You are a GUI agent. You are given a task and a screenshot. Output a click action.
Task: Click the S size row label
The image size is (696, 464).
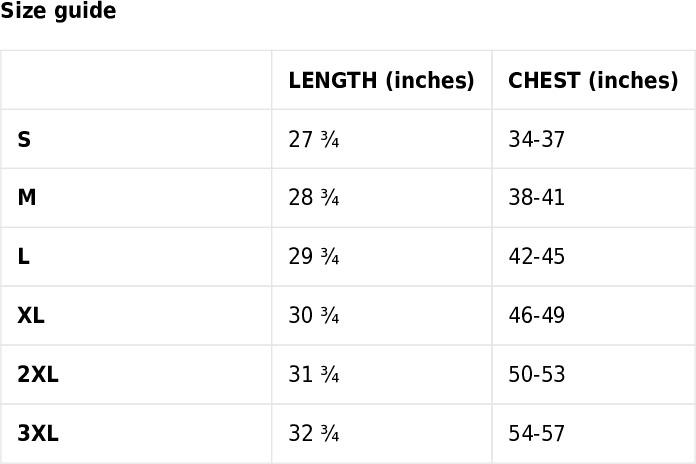[x=24, y=139]
